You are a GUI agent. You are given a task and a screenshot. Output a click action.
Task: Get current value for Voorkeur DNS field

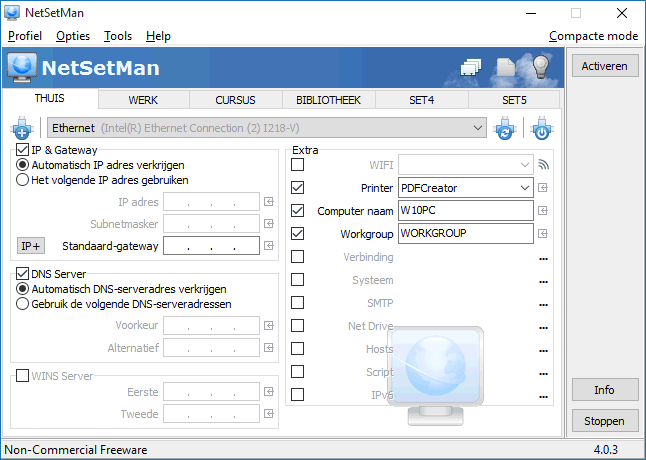[x=269, y=326]
